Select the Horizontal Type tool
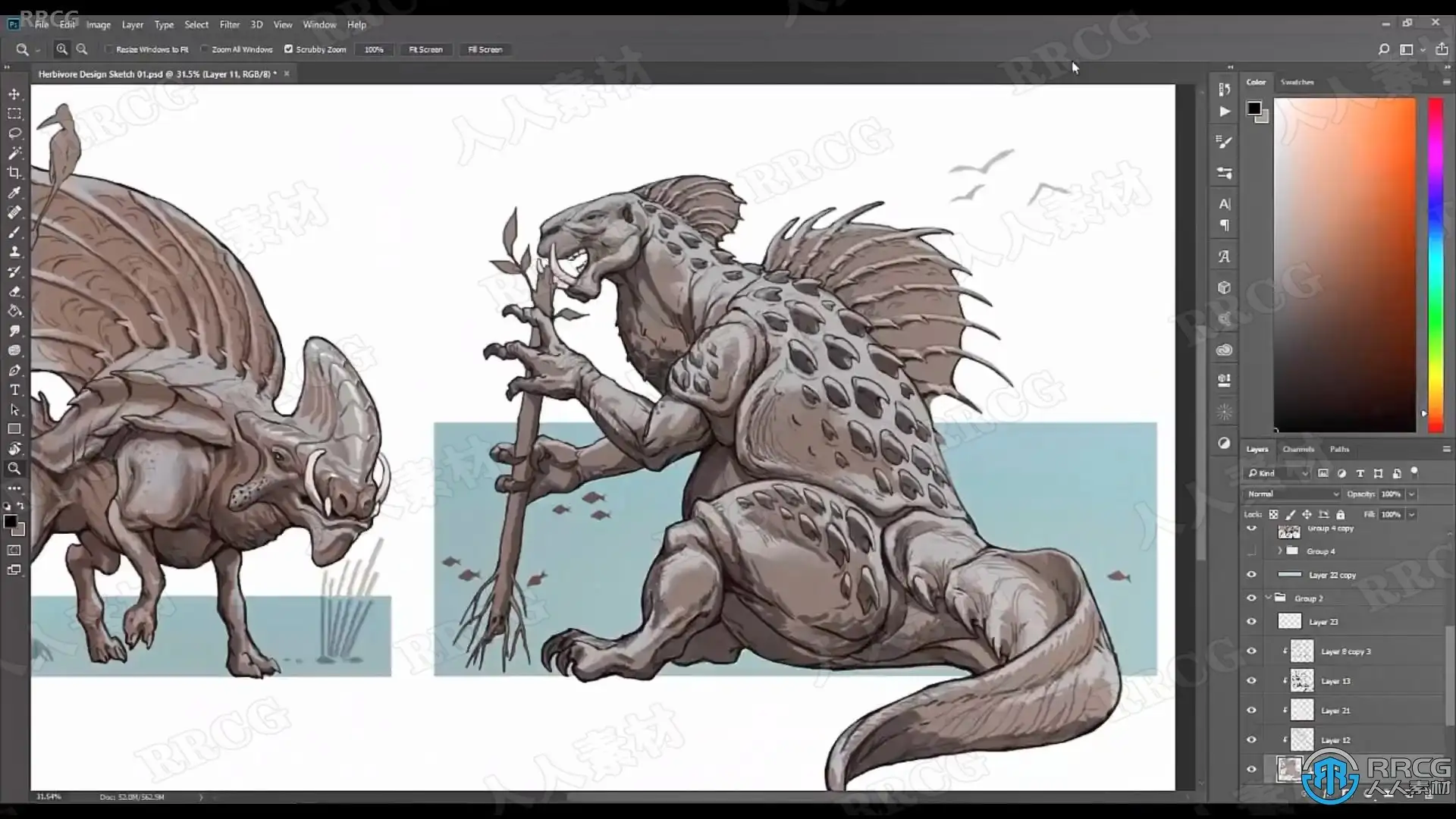This screenshot has width=1456, height=819. tap(14, 390)
